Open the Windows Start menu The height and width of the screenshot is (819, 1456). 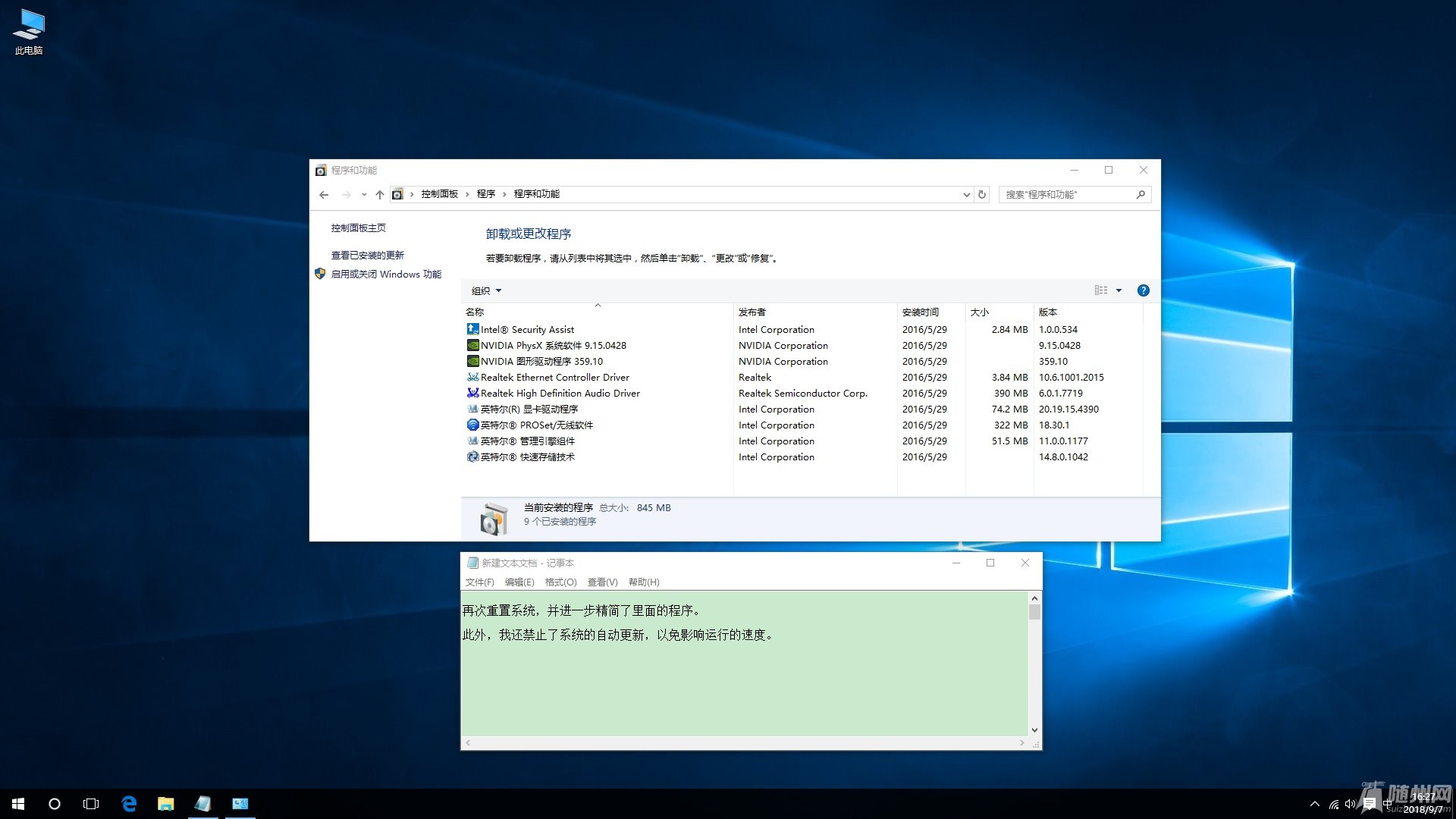pos(18,804)
